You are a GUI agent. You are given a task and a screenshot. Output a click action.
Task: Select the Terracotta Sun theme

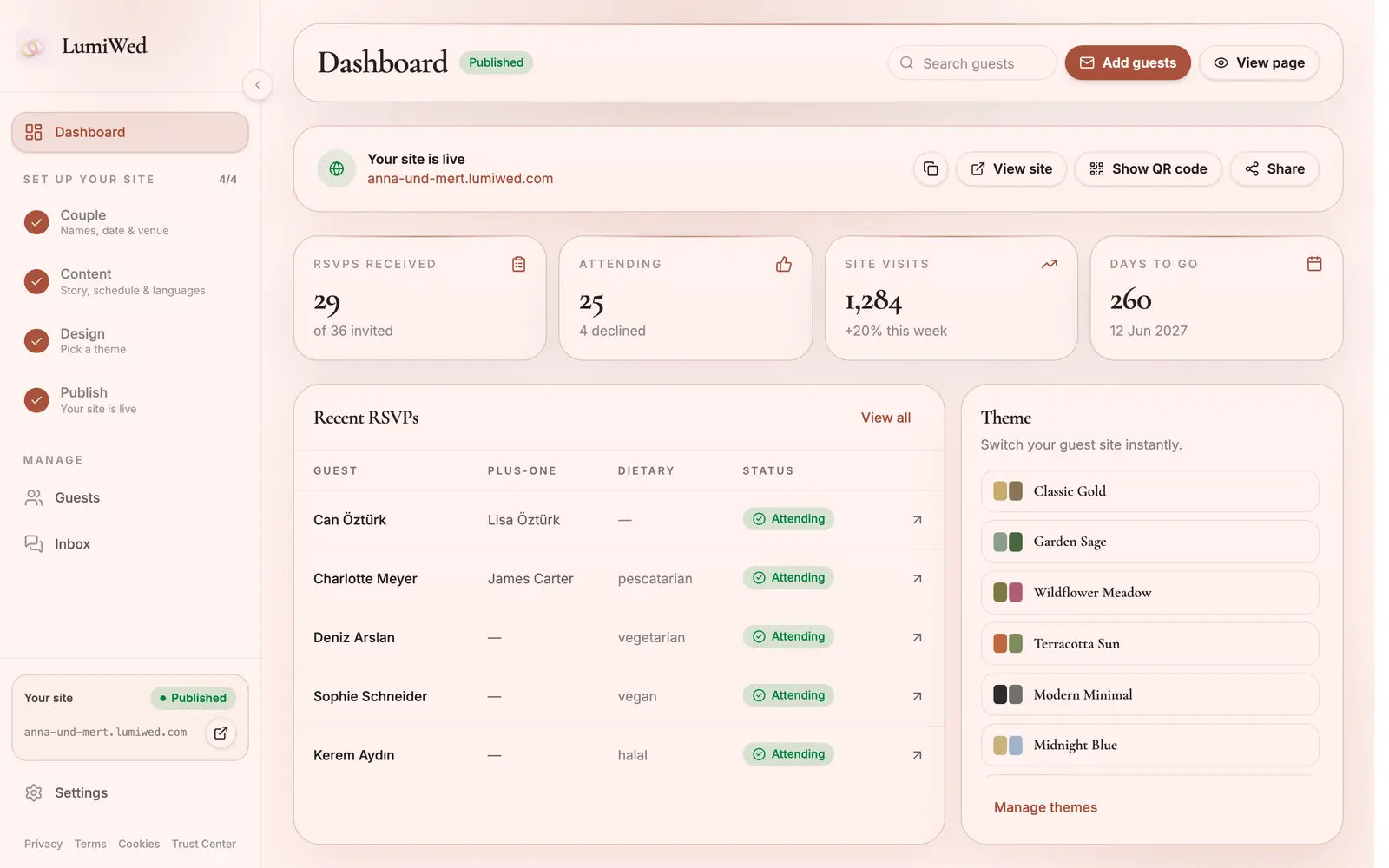pos(1149,644)
